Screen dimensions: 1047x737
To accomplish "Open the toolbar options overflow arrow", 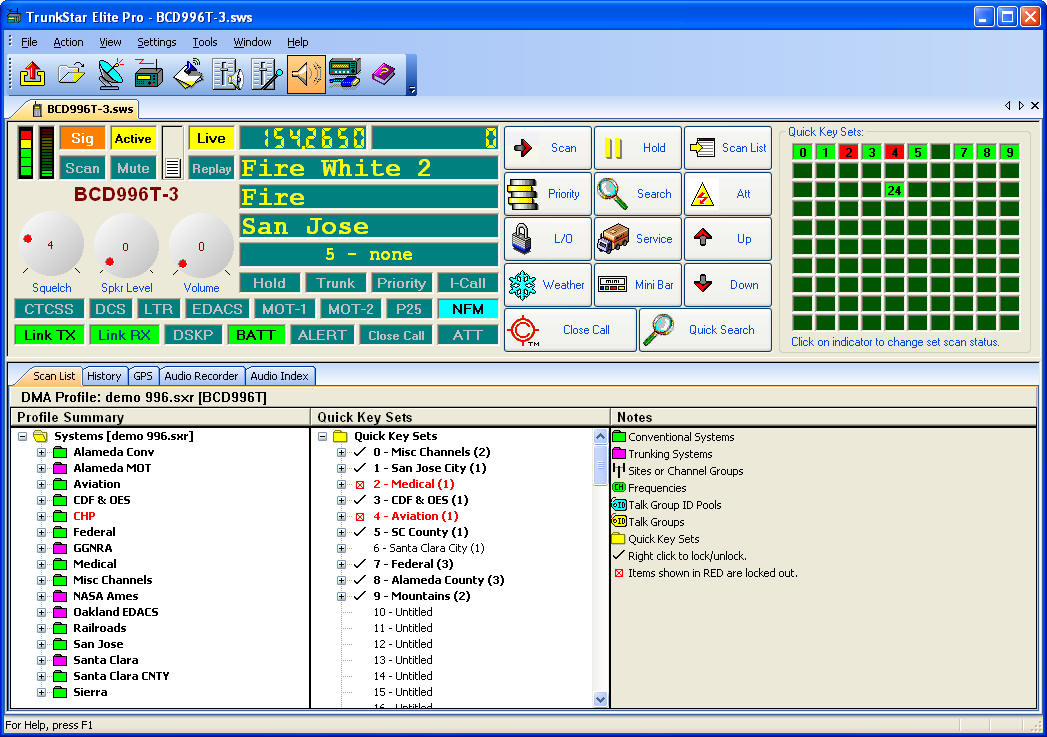I will [x=412, y=89].
